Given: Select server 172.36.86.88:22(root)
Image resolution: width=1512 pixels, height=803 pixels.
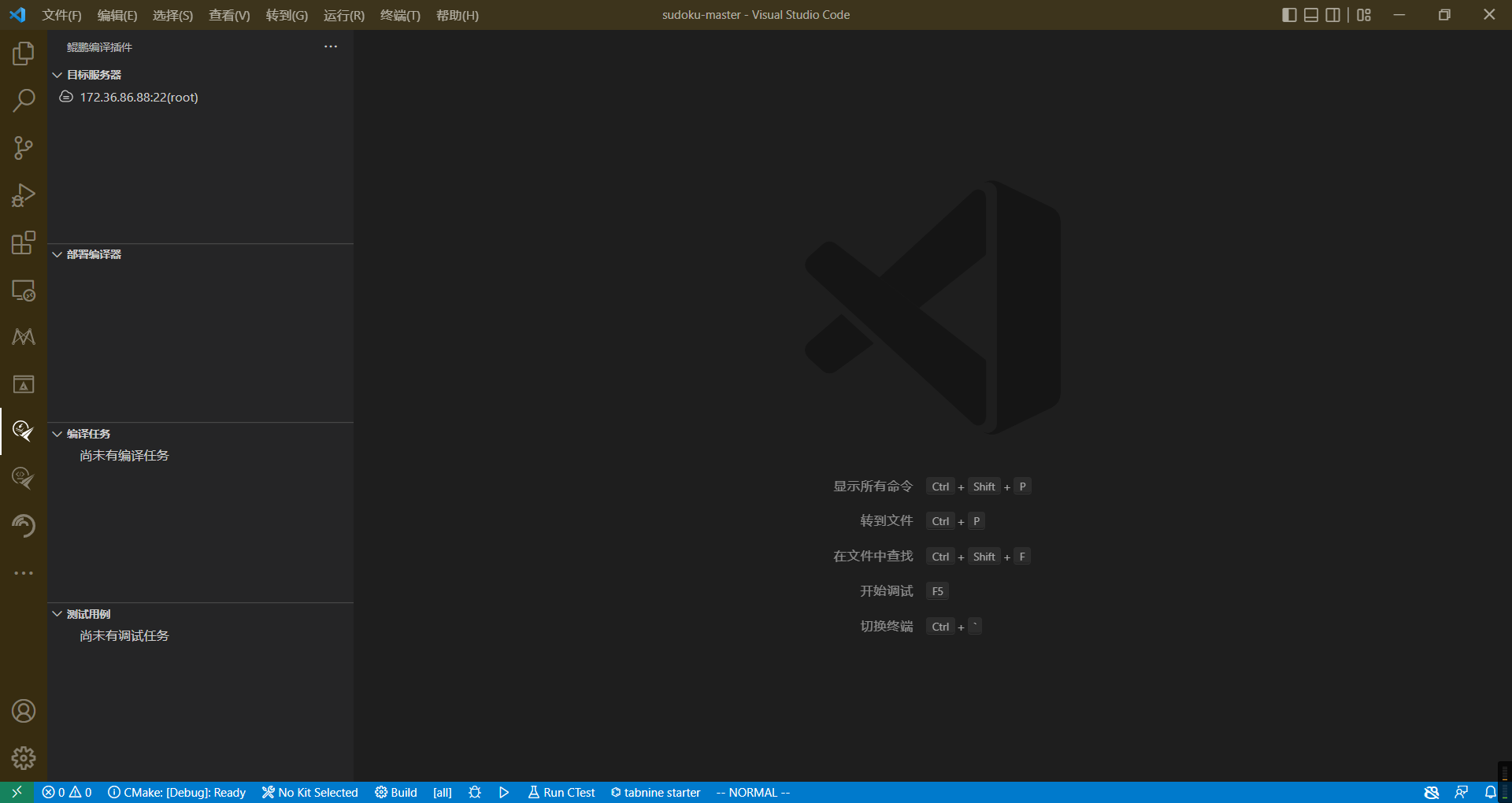Looking at the screenshot, I should [139, 97].
